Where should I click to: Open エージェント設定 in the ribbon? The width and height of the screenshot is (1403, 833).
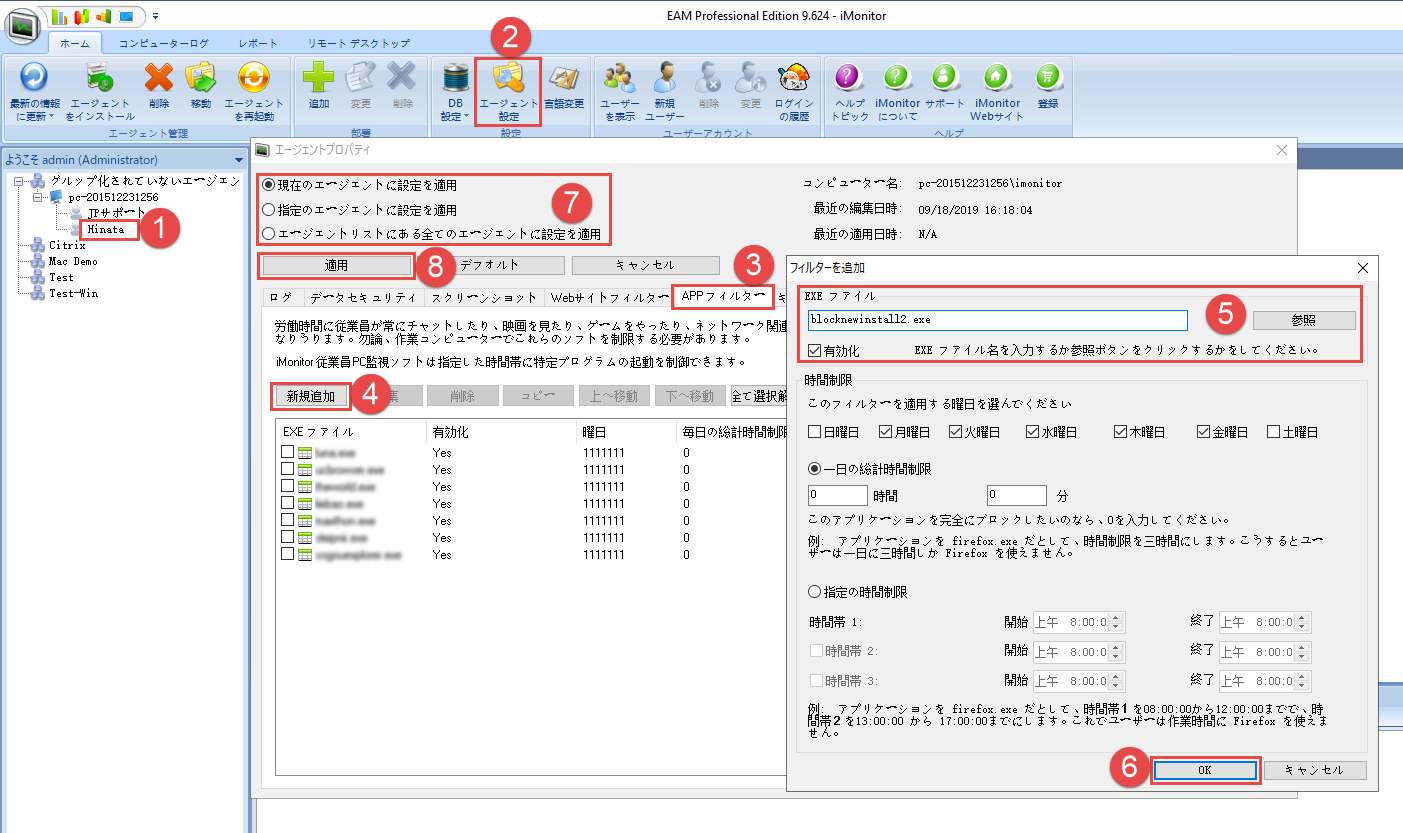[508, 91]
